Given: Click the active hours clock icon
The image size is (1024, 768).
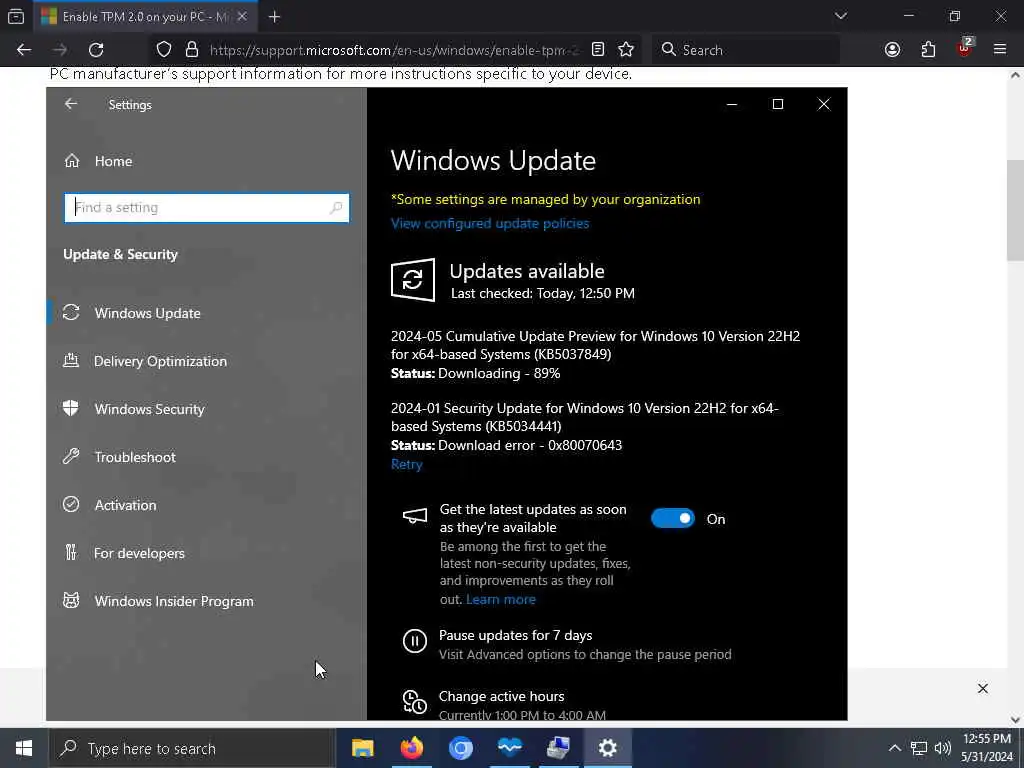Looking at the screenshot, I should [415, 702].
